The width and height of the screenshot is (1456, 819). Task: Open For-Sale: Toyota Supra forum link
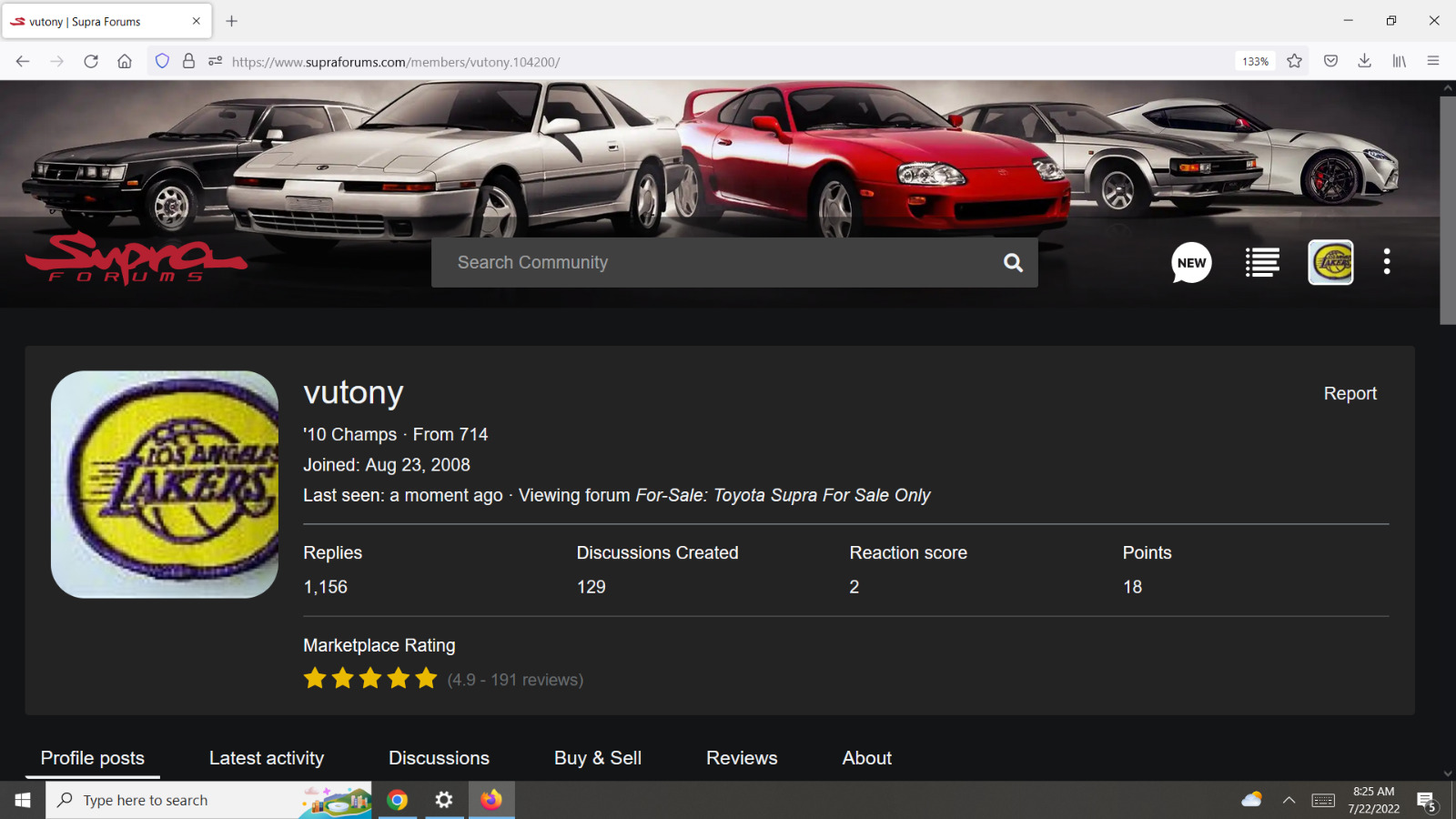(783, 495)
